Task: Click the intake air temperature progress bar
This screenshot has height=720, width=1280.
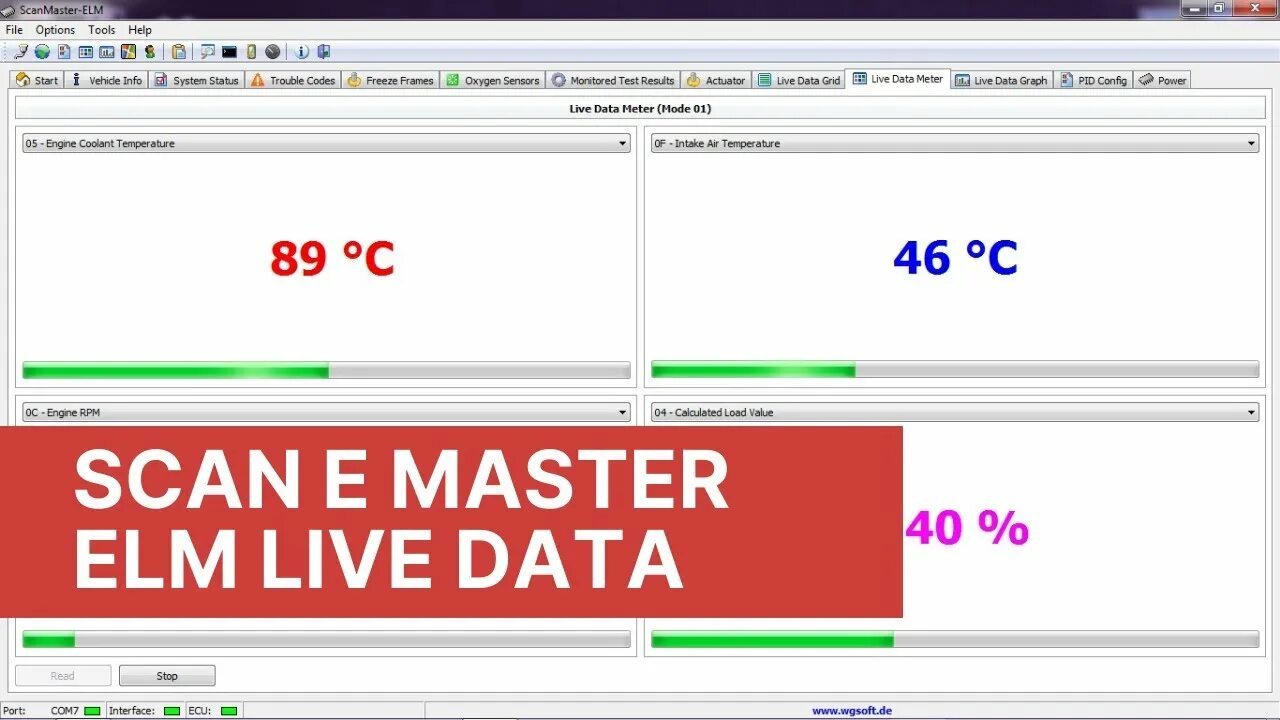Action: pos(955,371)
